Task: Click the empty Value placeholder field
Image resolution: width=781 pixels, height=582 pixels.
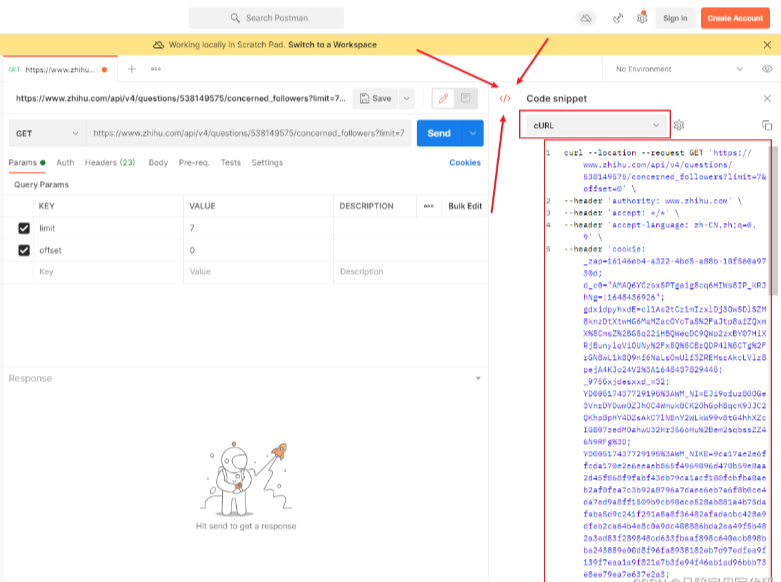Action: [x=258, y=272]
